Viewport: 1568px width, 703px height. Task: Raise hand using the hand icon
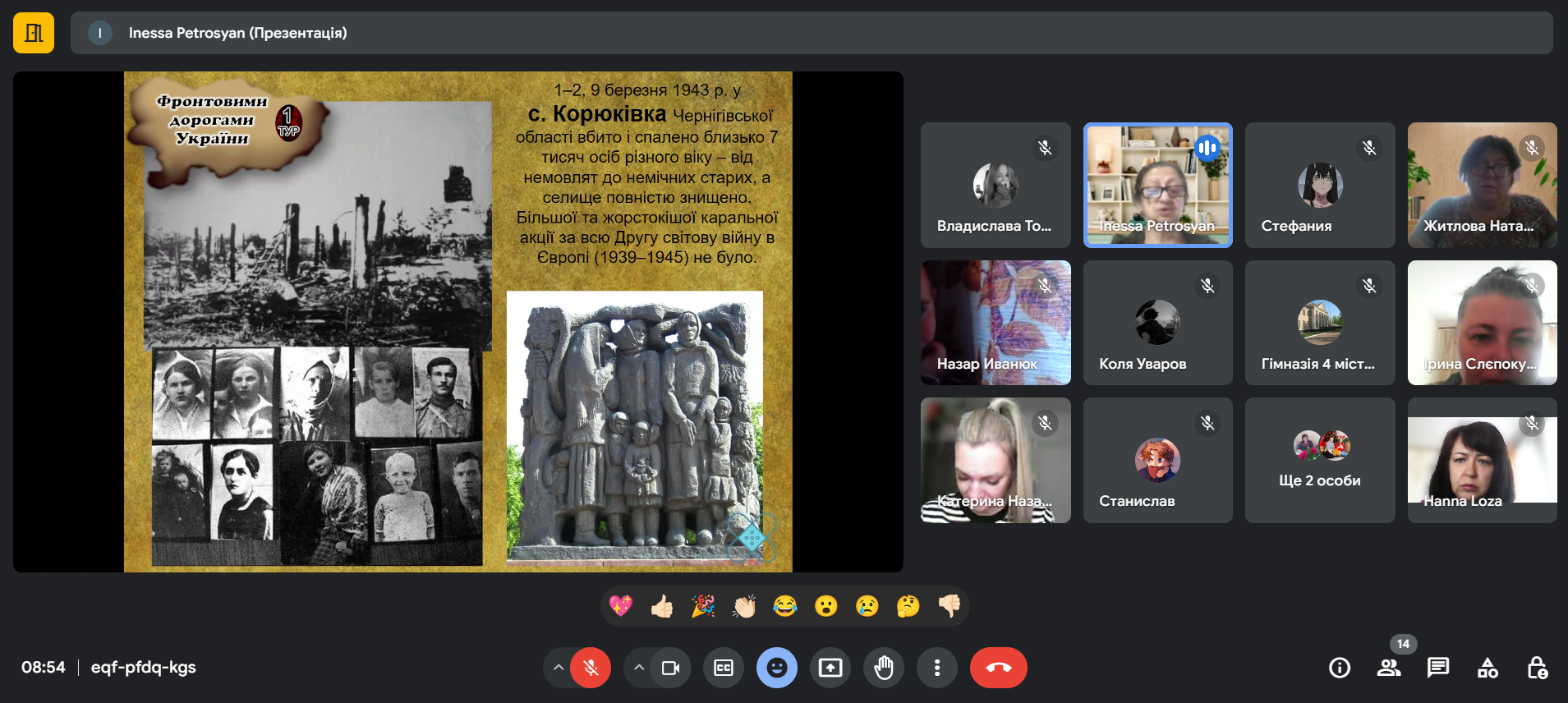(884, 668)
